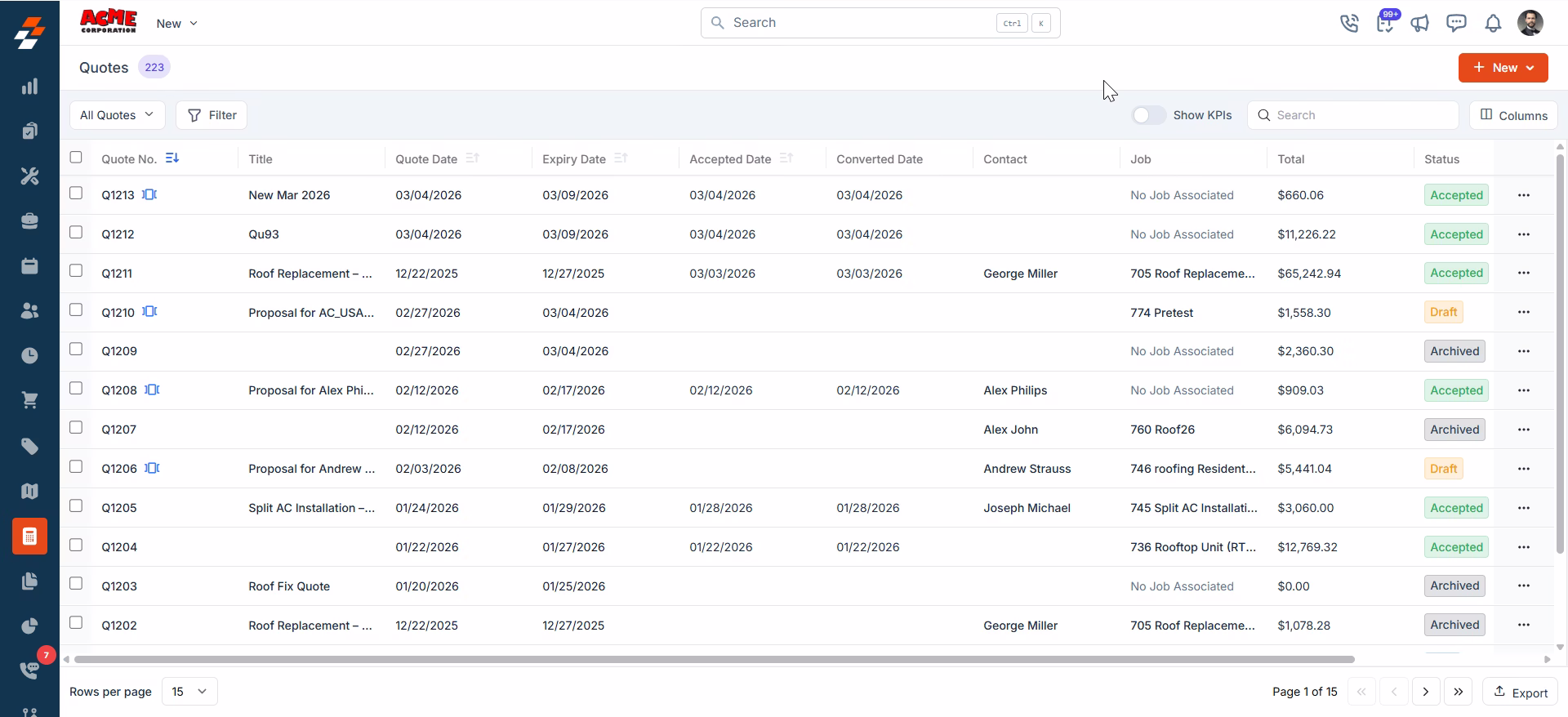The image size is (1568, 717).
Task: Open the dashboard bar-chart sidebar icon
Action: tap(29, 87)
